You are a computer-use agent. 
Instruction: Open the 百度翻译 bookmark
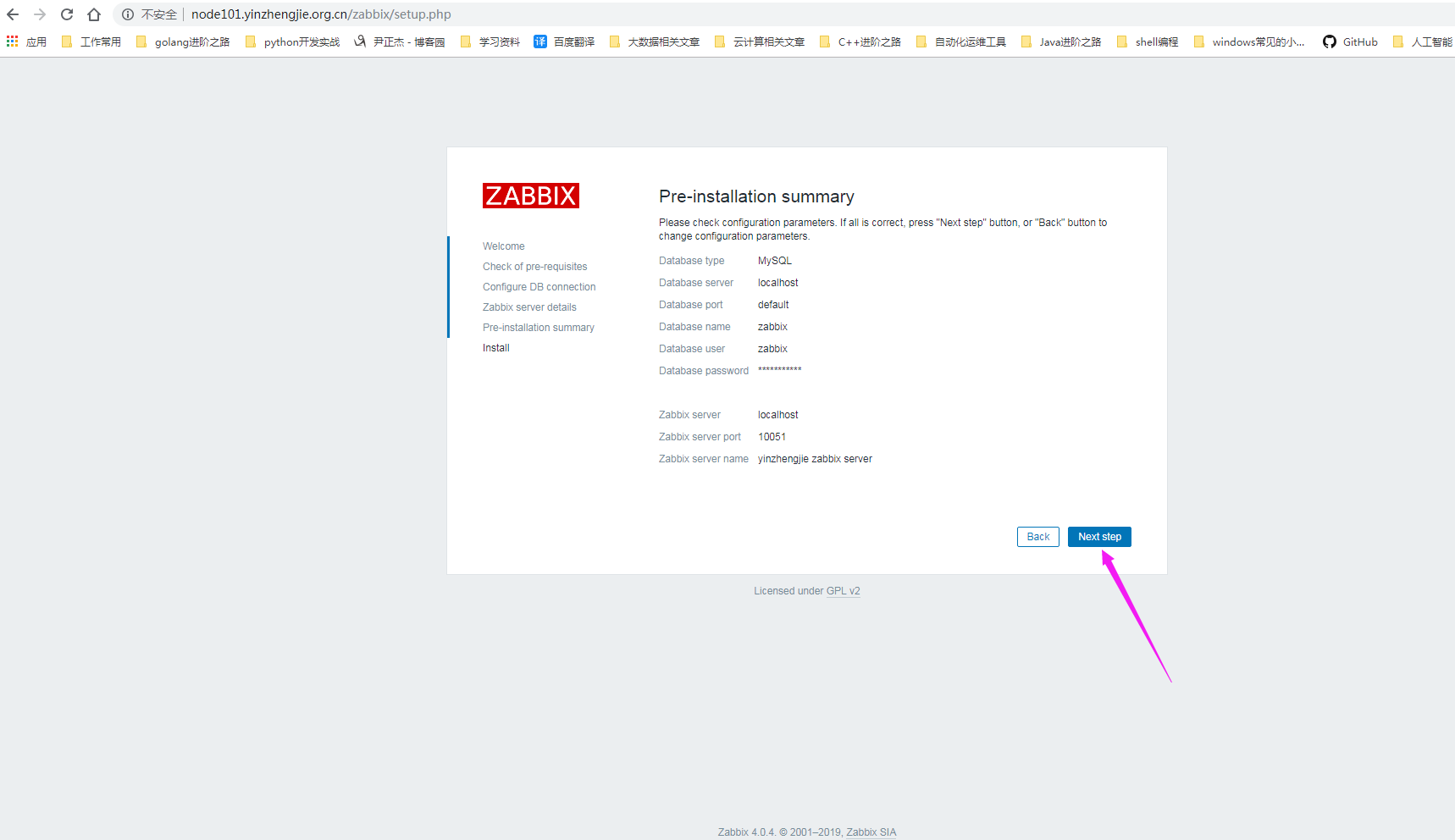[x=564, y=41]
